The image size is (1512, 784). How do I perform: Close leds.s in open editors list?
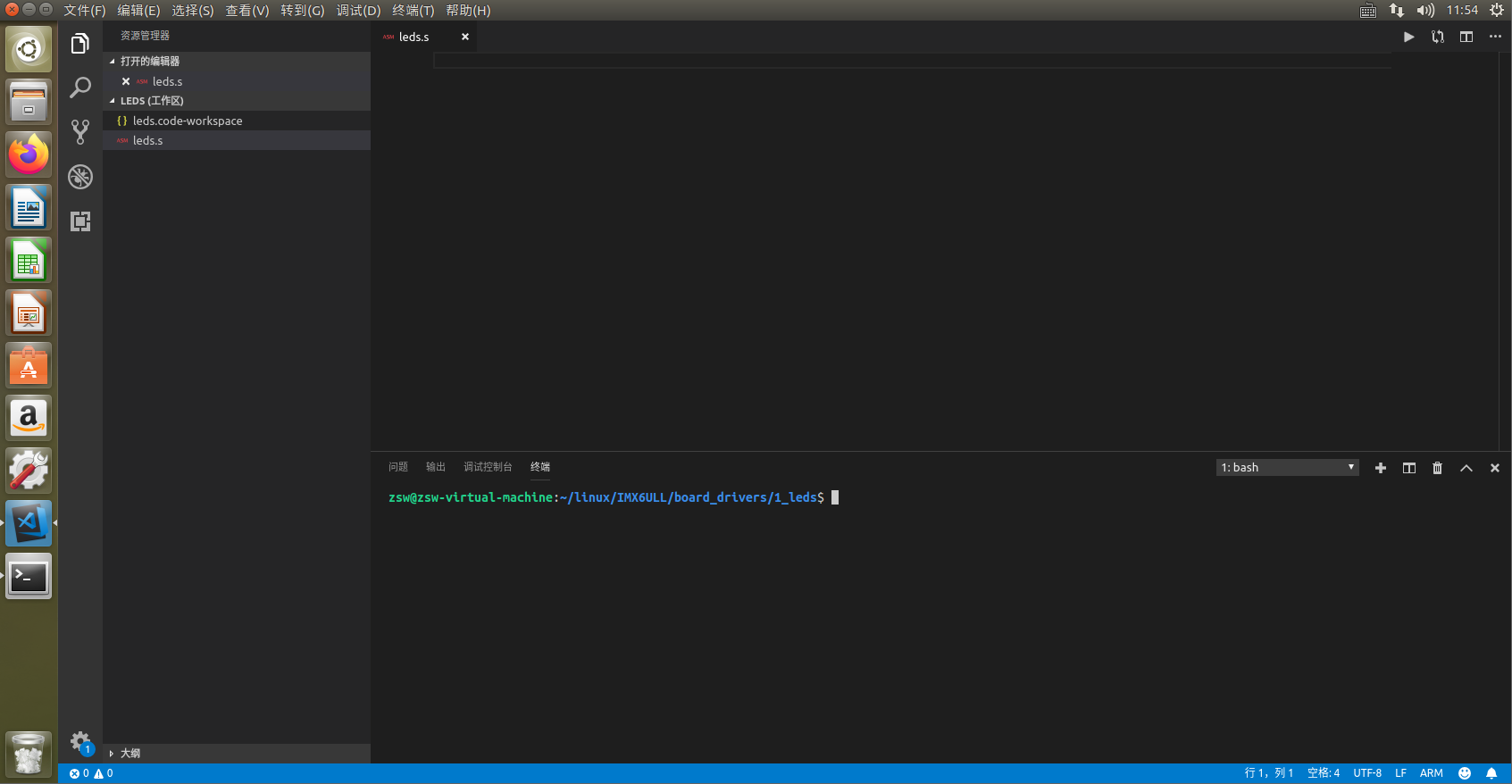(126, 81)
